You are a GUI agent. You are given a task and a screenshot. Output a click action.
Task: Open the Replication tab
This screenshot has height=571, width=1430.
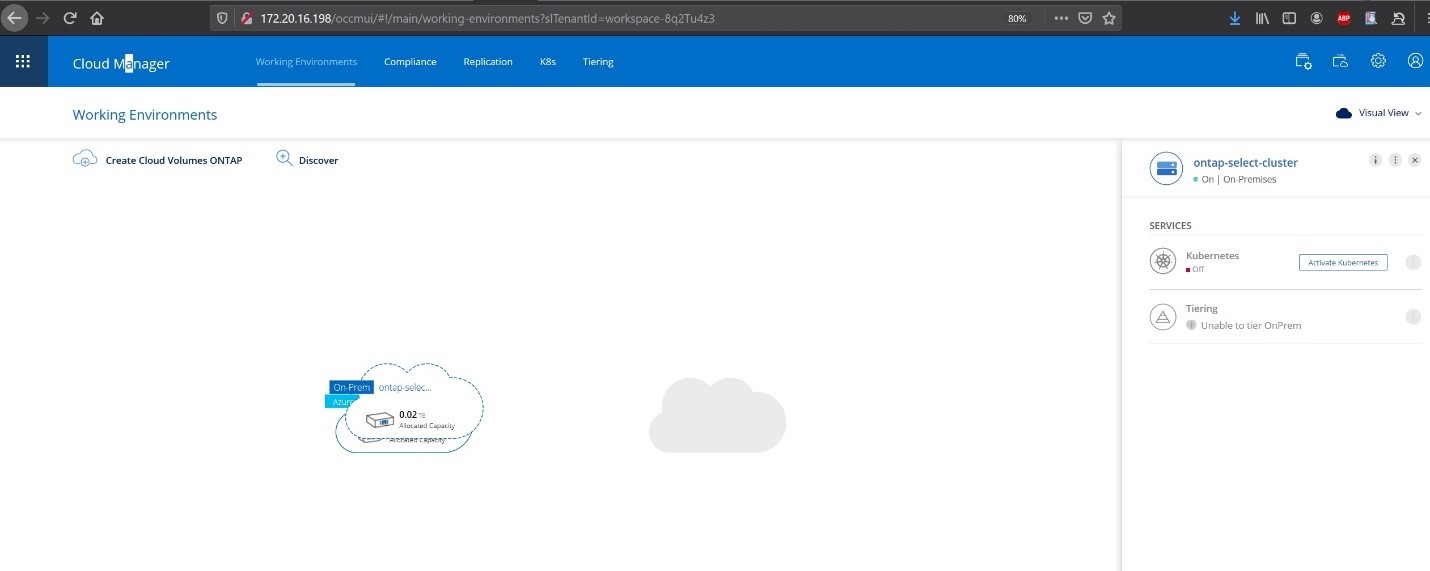(x=488, y=62)
